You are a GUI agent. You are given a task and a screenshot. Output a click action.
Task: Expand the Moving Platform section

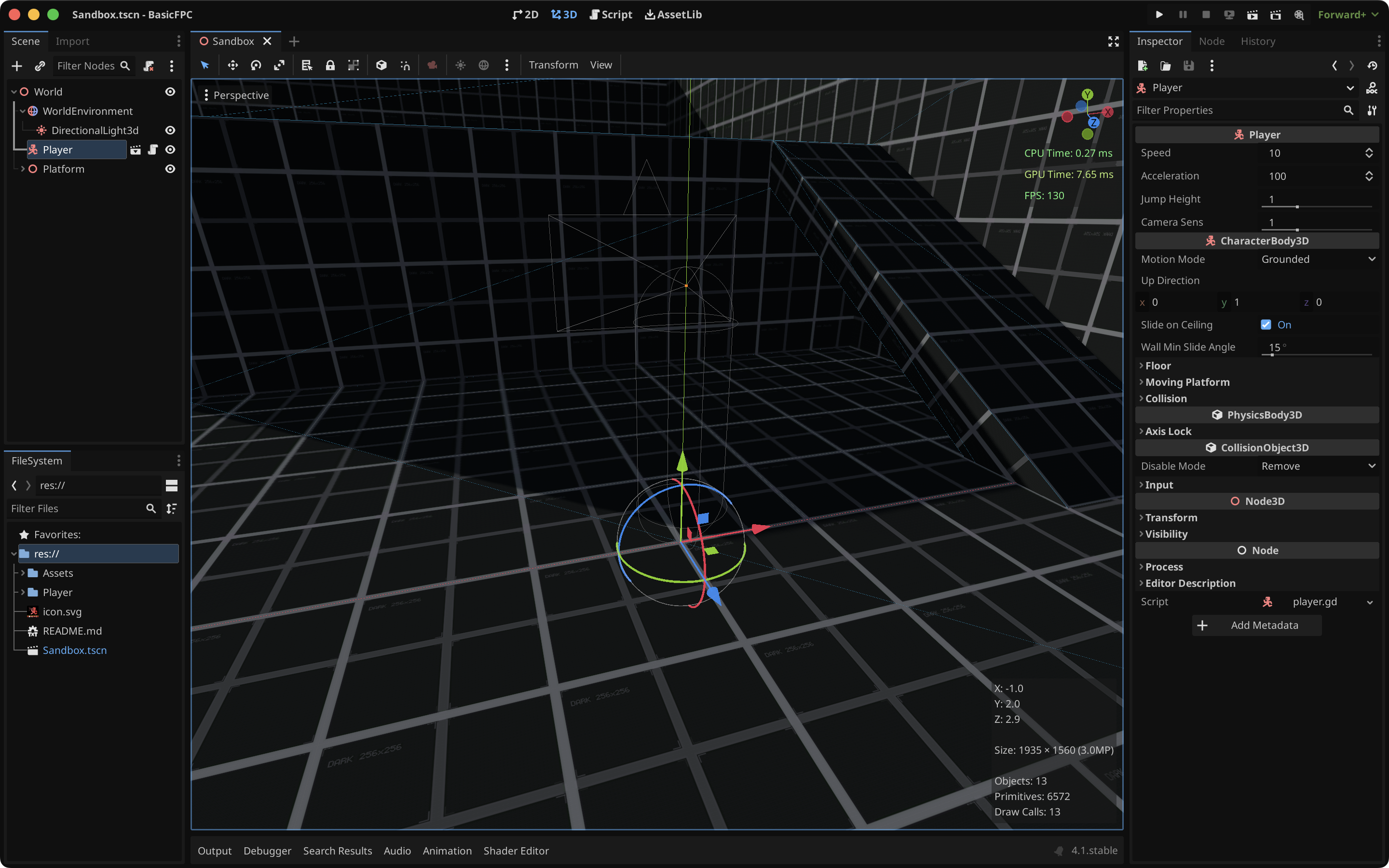pos(1186,382)
